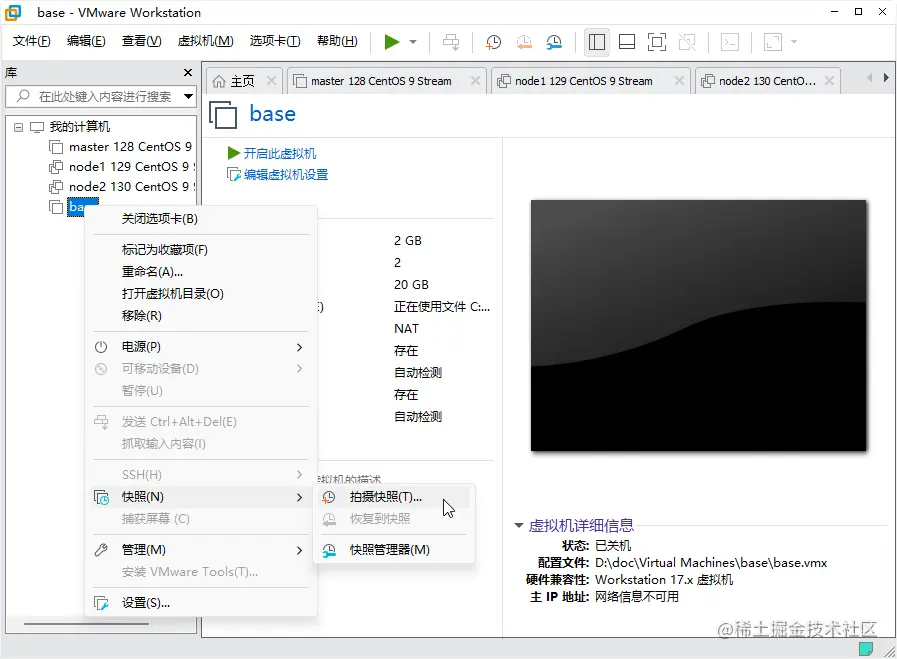Viewport: 897px width, 659px height.
Task: Click the NAT network adapter value
Action: pos(406,329)
